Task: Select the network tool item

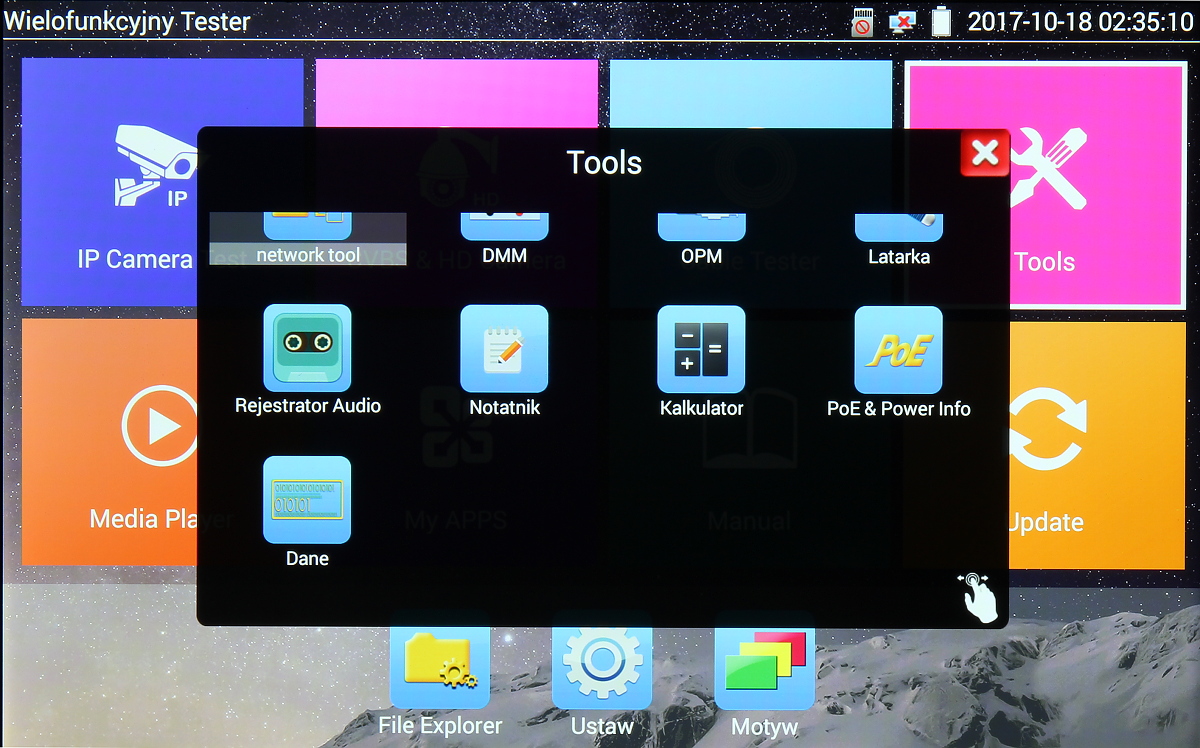Action: (308, 239)
